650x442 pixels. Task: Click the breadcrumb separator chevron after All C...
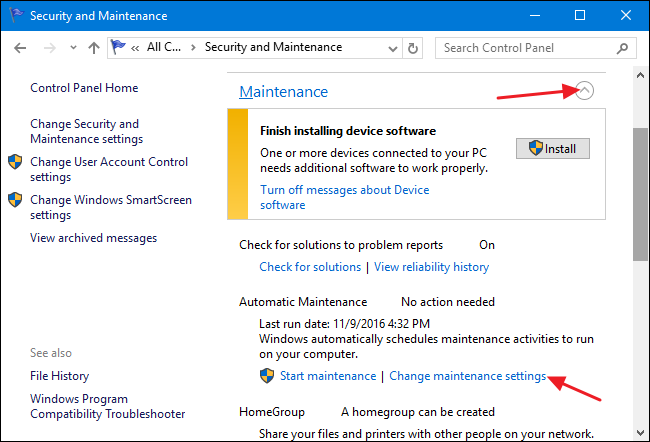(x=193, y=48)
